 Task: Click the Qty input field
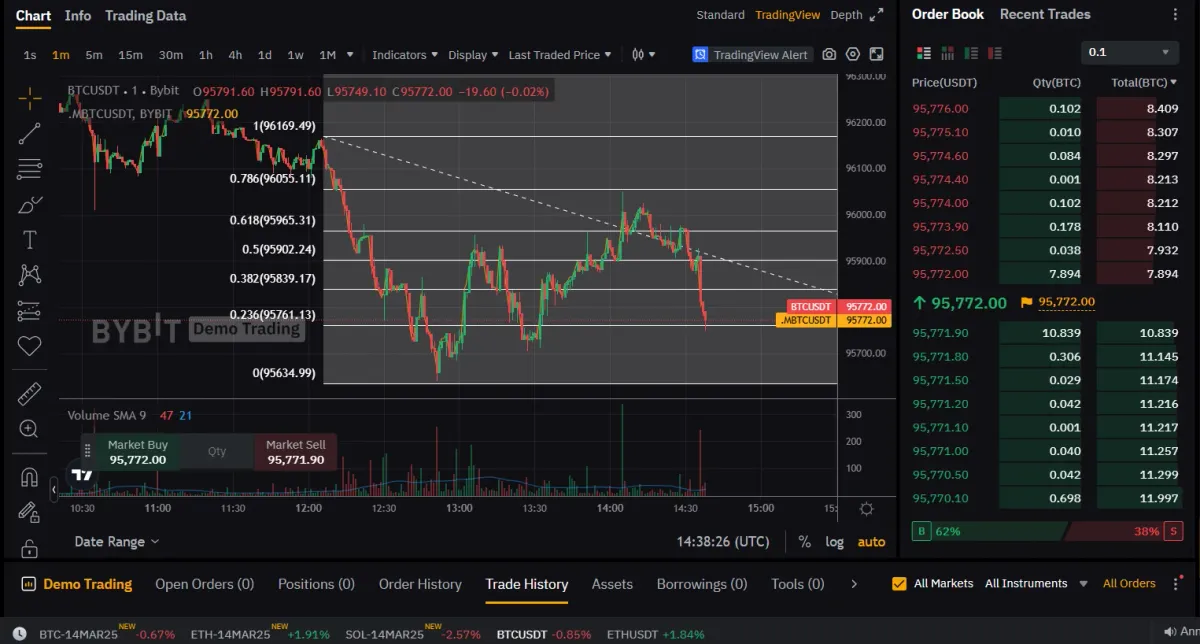217,452
